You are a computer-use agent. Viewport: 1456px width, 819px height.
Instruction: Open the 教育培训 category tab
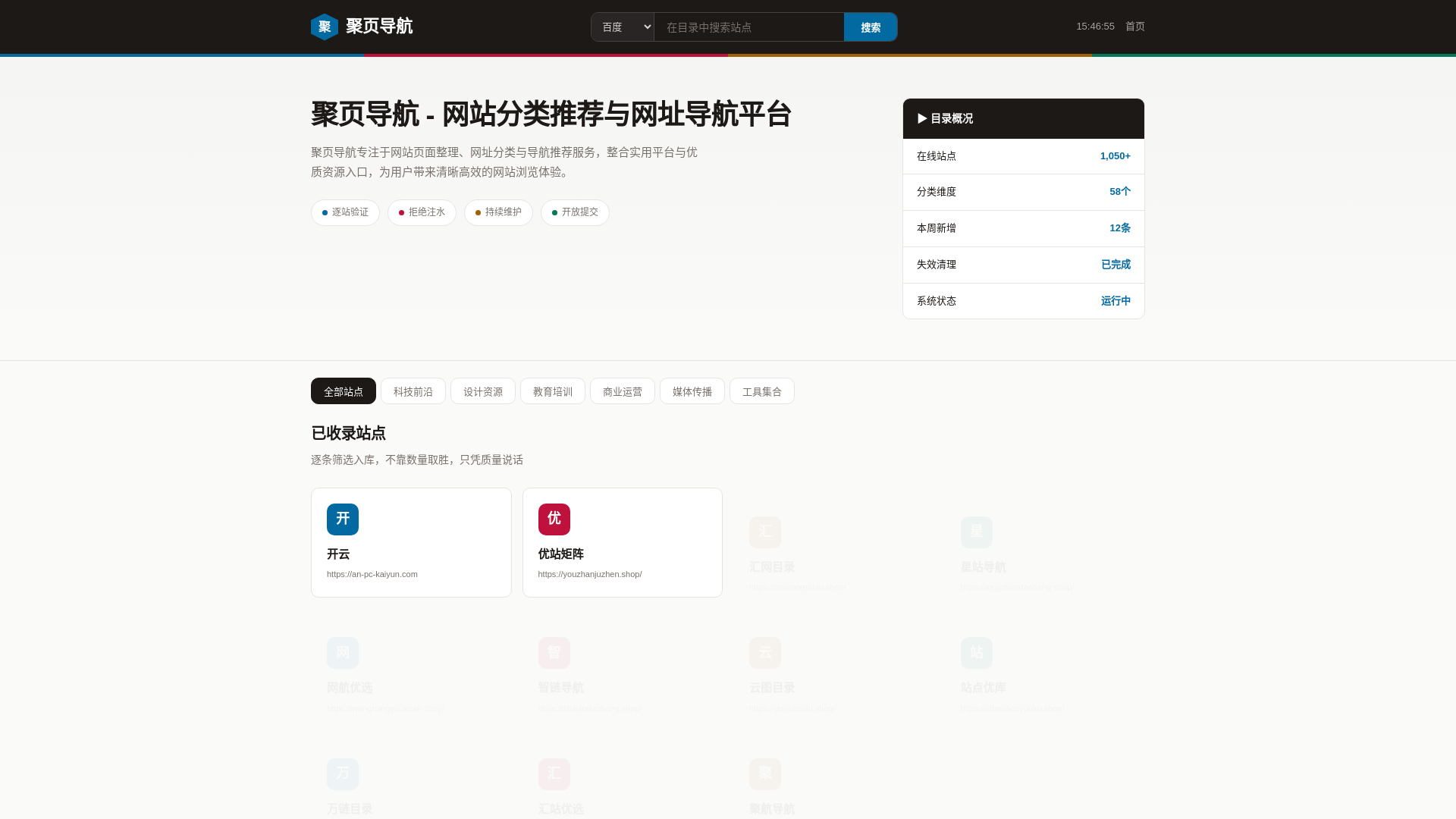point(553,391)
